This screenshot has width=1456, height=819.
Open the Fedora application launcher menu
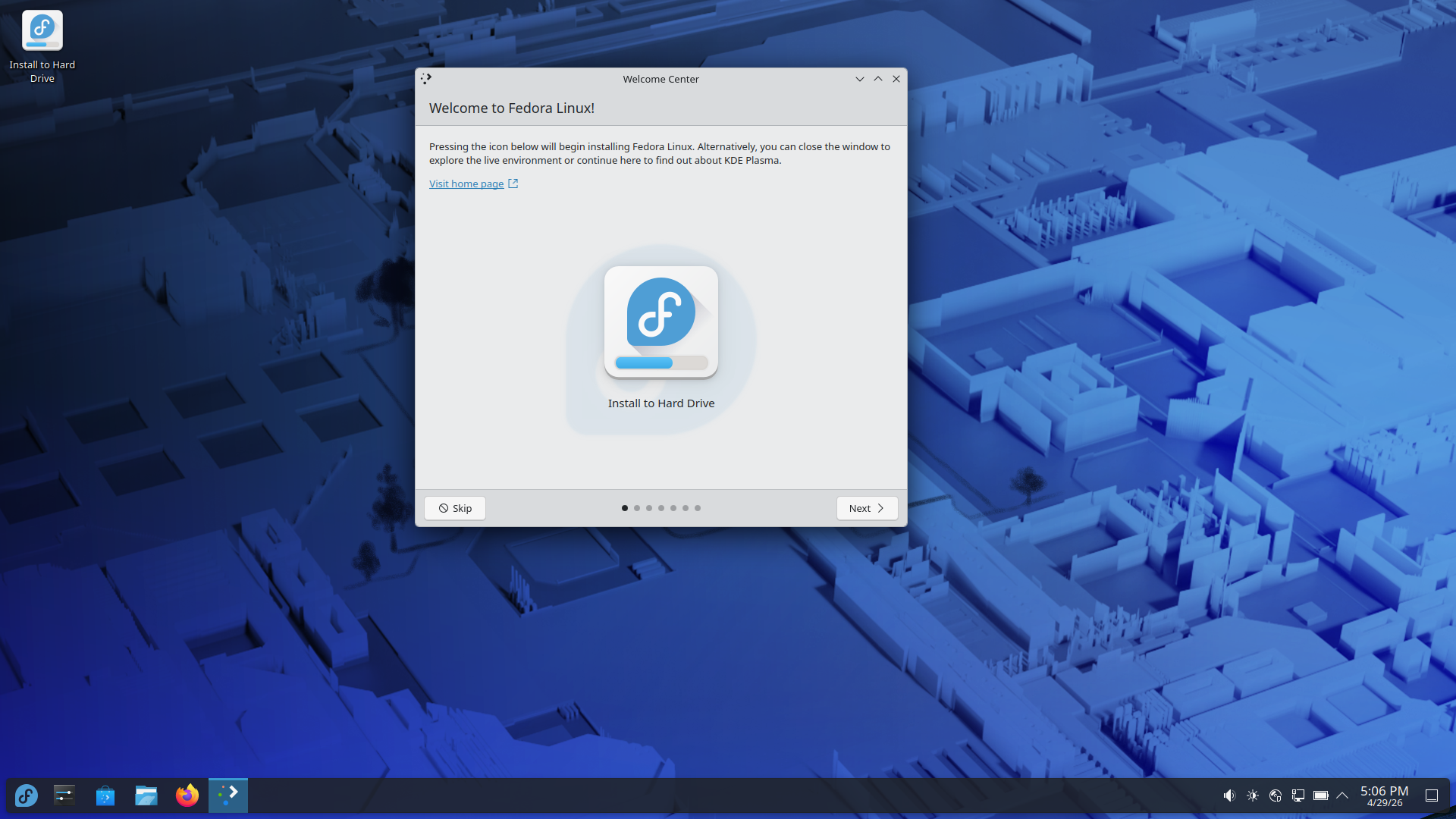[x=27, y=795]
